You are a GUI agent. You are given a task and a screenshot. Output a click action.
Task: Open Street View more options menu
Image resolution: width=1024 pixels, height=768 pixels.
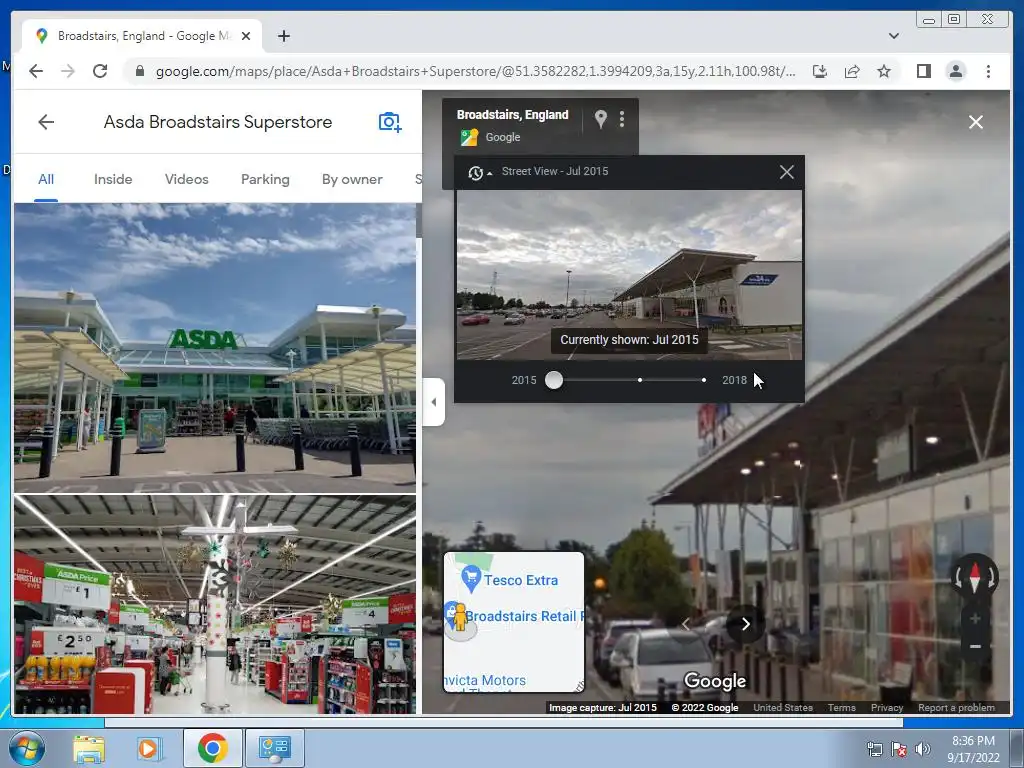tap(622, 119)
